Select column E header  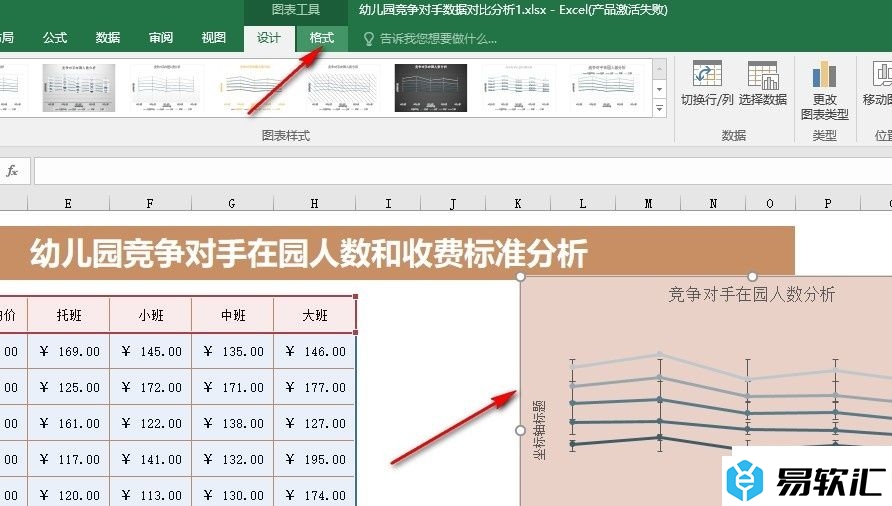pyautogui.click(x=68, y=203)
